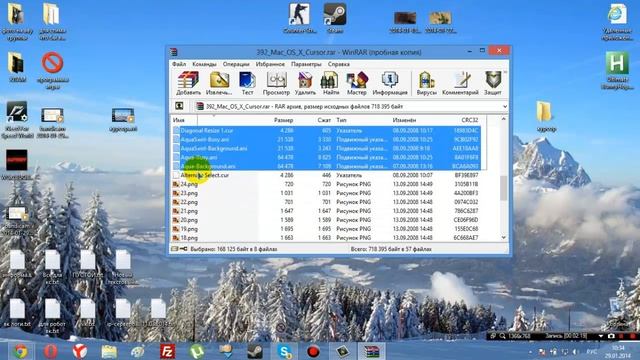
Task: Show archive Информация (Info)
Action: (x=390, y=83)
